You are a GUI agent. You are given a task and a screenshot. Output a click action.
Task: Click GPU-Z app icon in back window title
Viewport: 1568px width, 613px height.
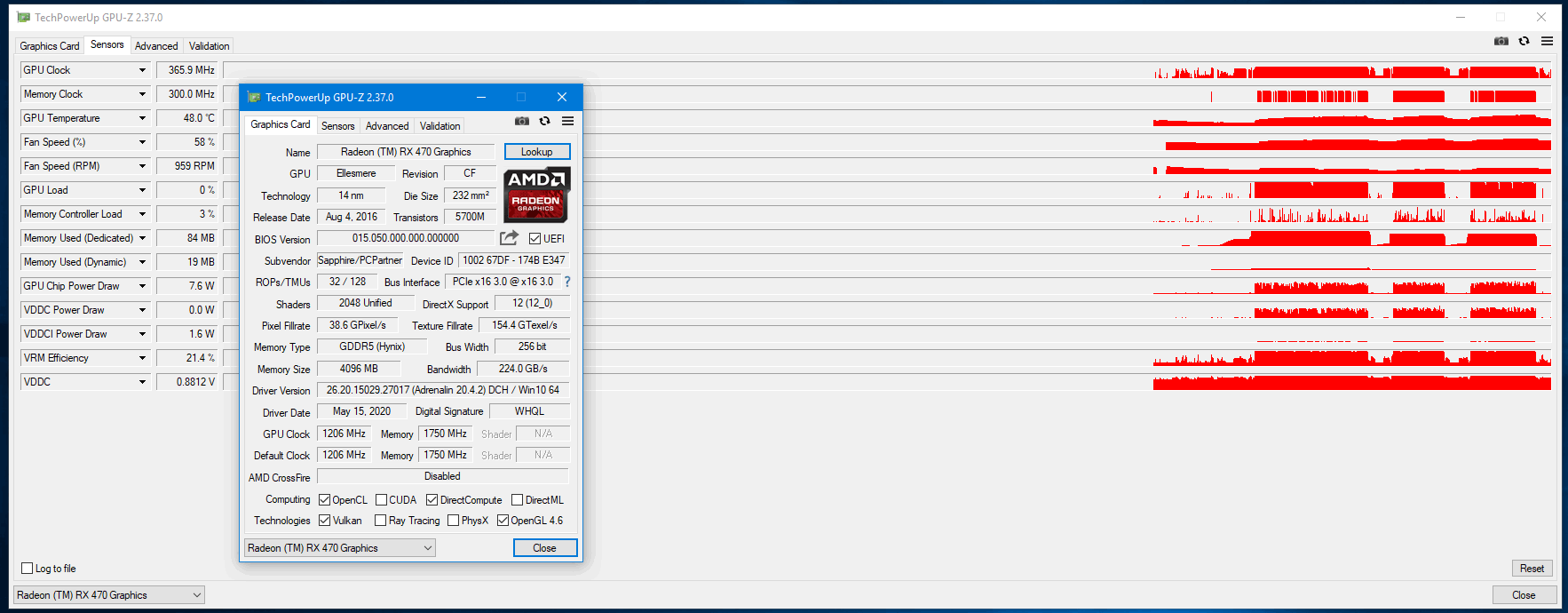(23, 17)
